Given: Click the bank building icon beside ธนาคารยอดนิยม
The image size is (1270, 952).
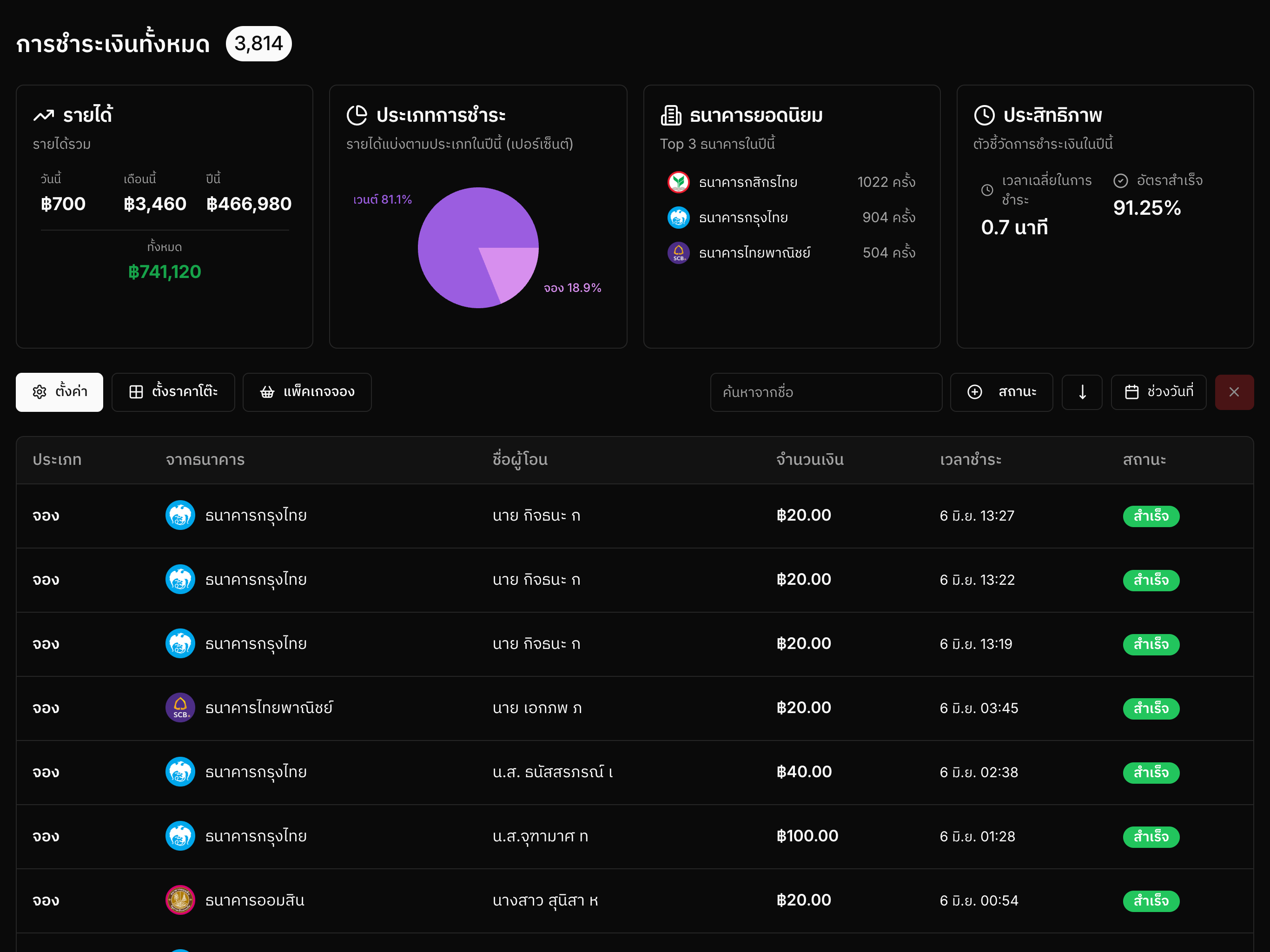Looking at the screenshot, I should click(x=671, y=115).
